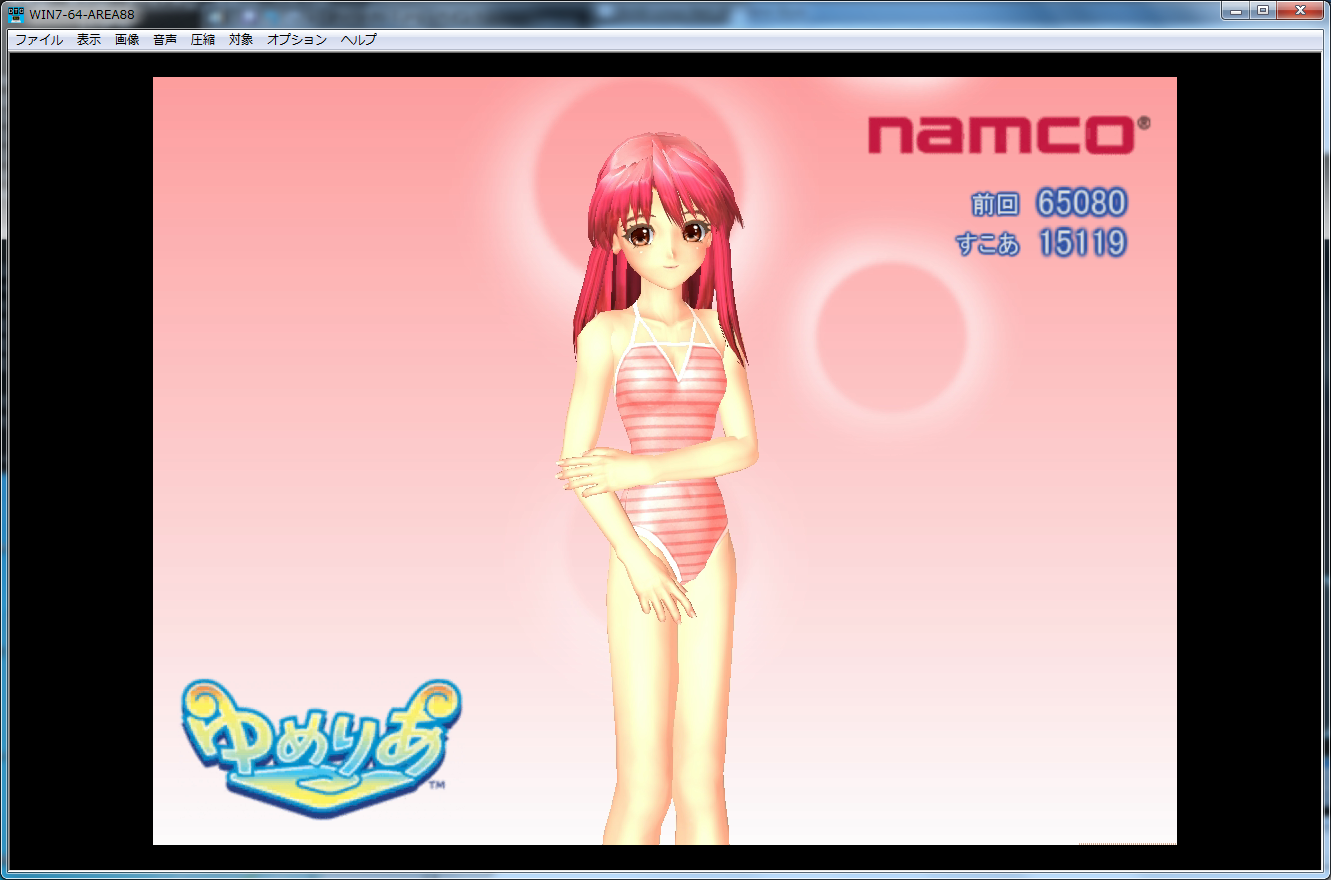
Task: Open the ヘルプ menu
Action: 359,40
